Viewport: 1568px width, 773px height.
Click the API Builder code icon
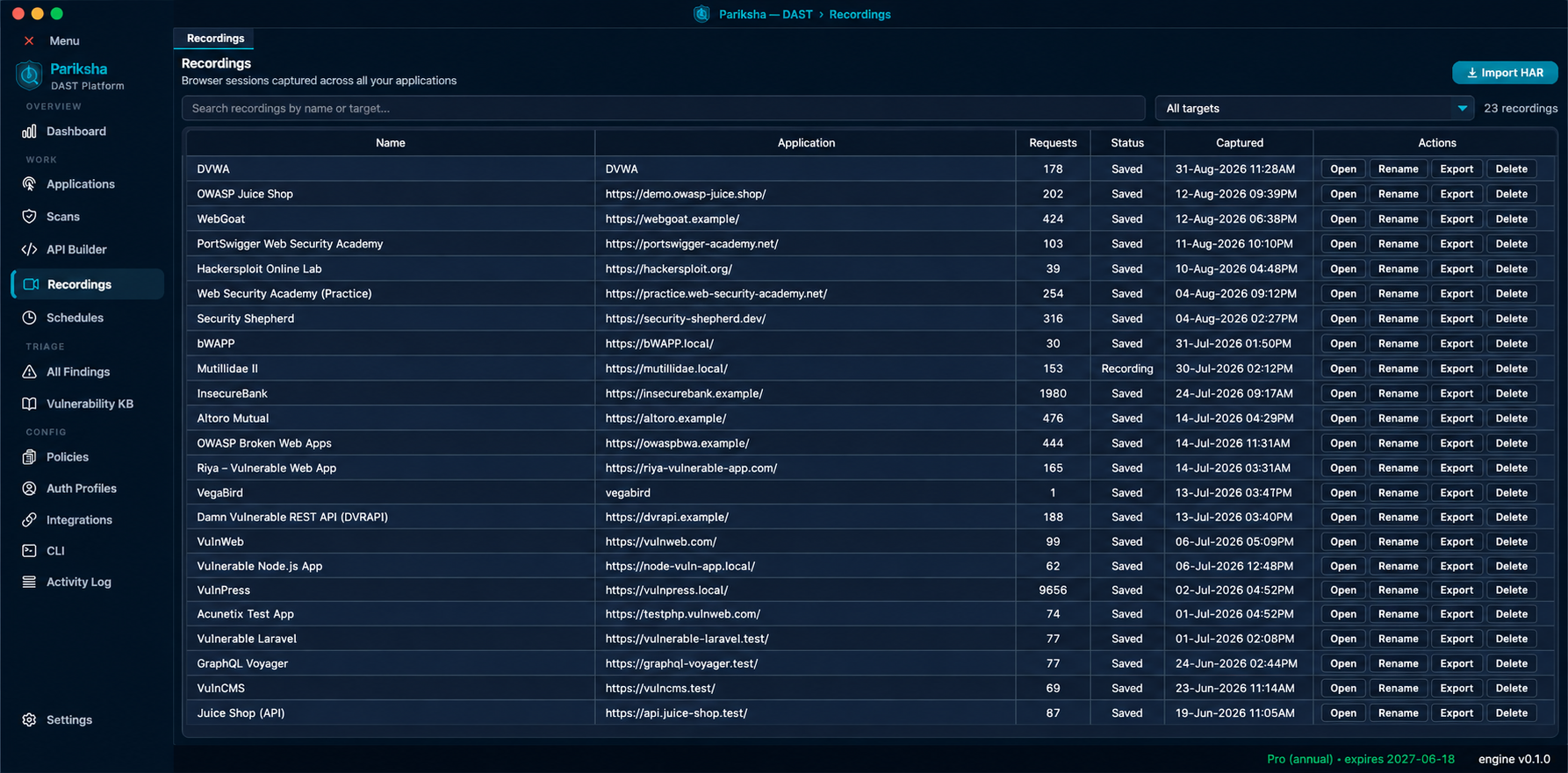pos(29,250)
